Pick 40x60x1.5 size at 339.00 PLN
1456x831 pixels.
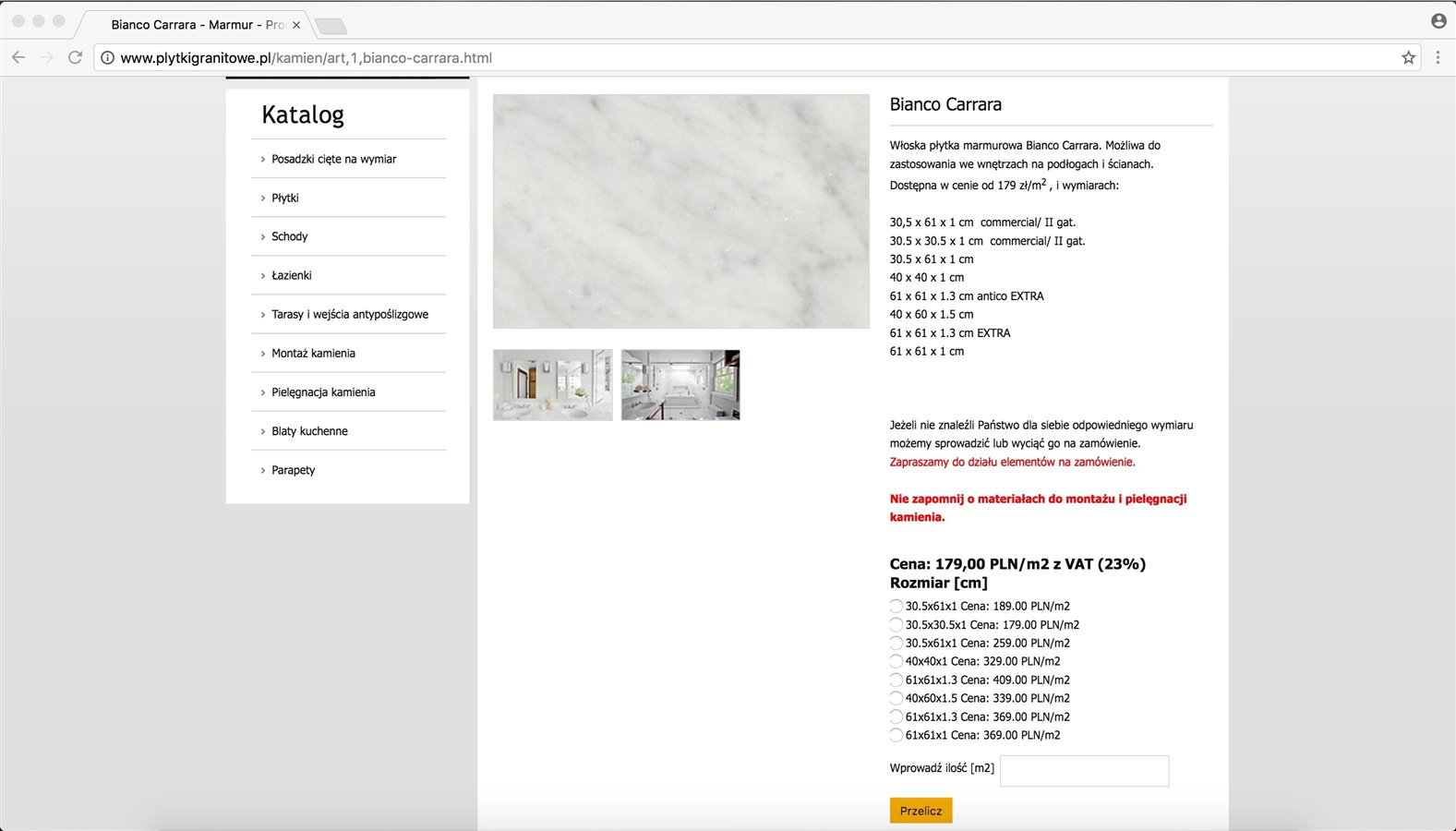tap(896, 699)
